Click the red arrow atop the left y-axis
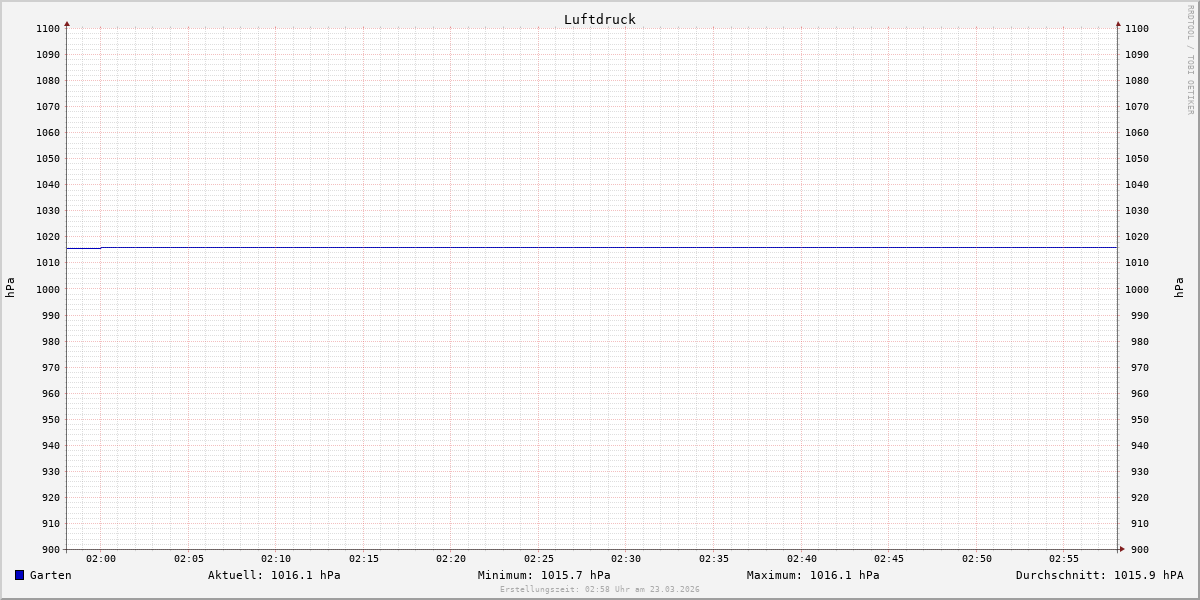 (x=67, y=23)
